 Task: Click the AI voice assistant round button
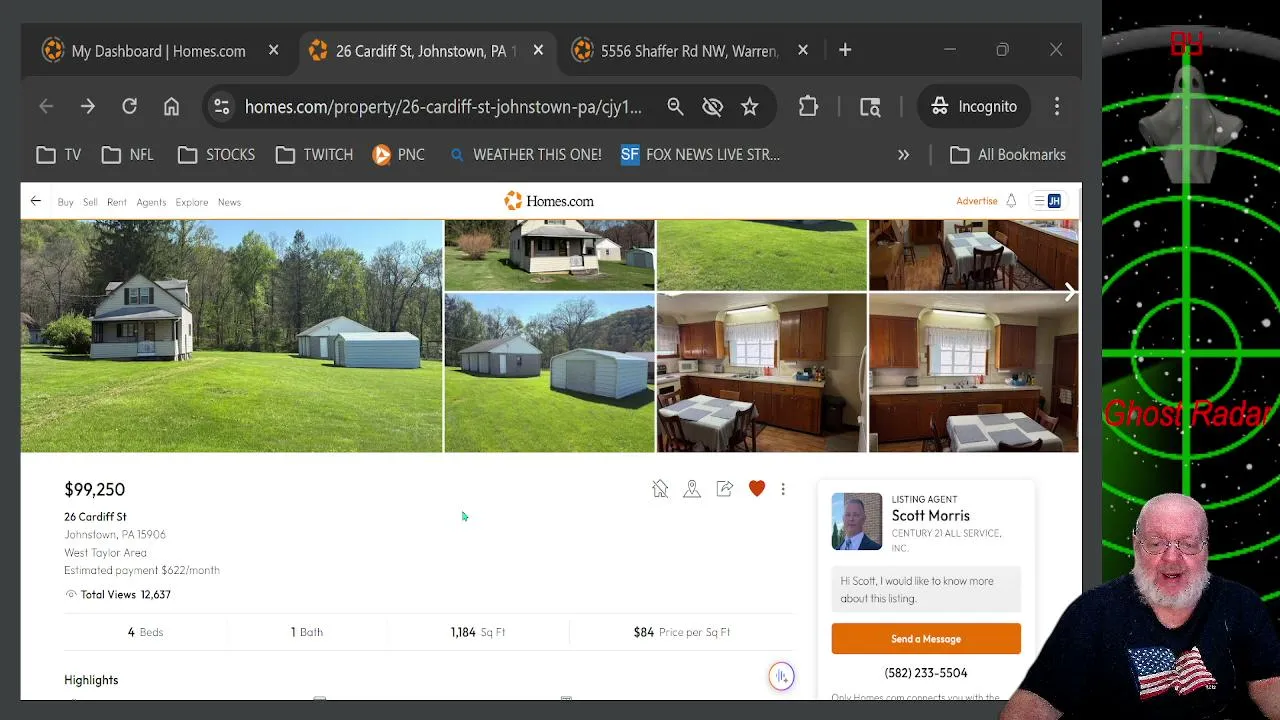(781, 676)
